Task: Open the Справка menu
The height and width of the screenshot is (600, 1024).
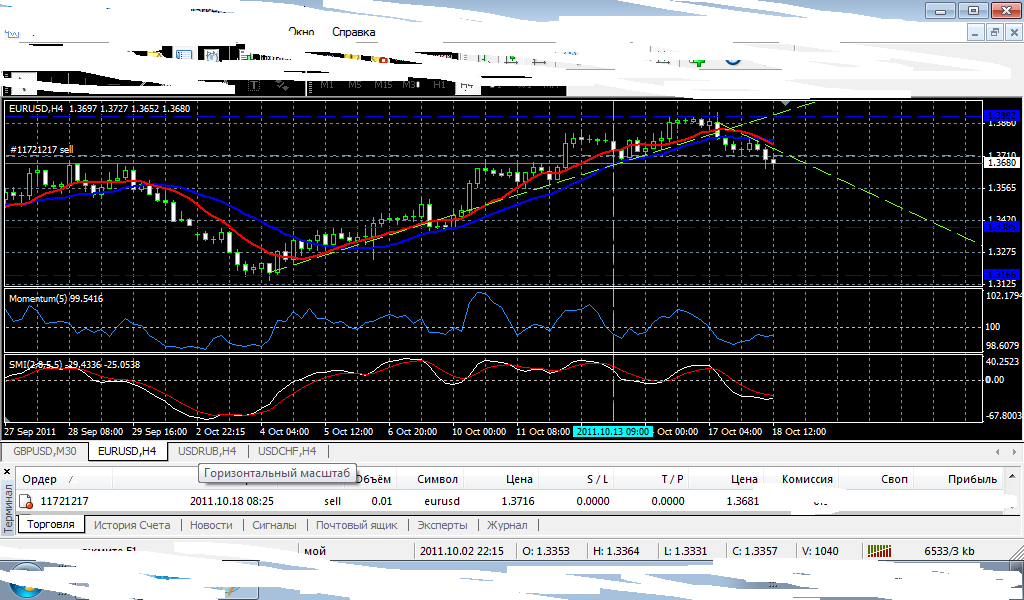Action: click(353, 32)
